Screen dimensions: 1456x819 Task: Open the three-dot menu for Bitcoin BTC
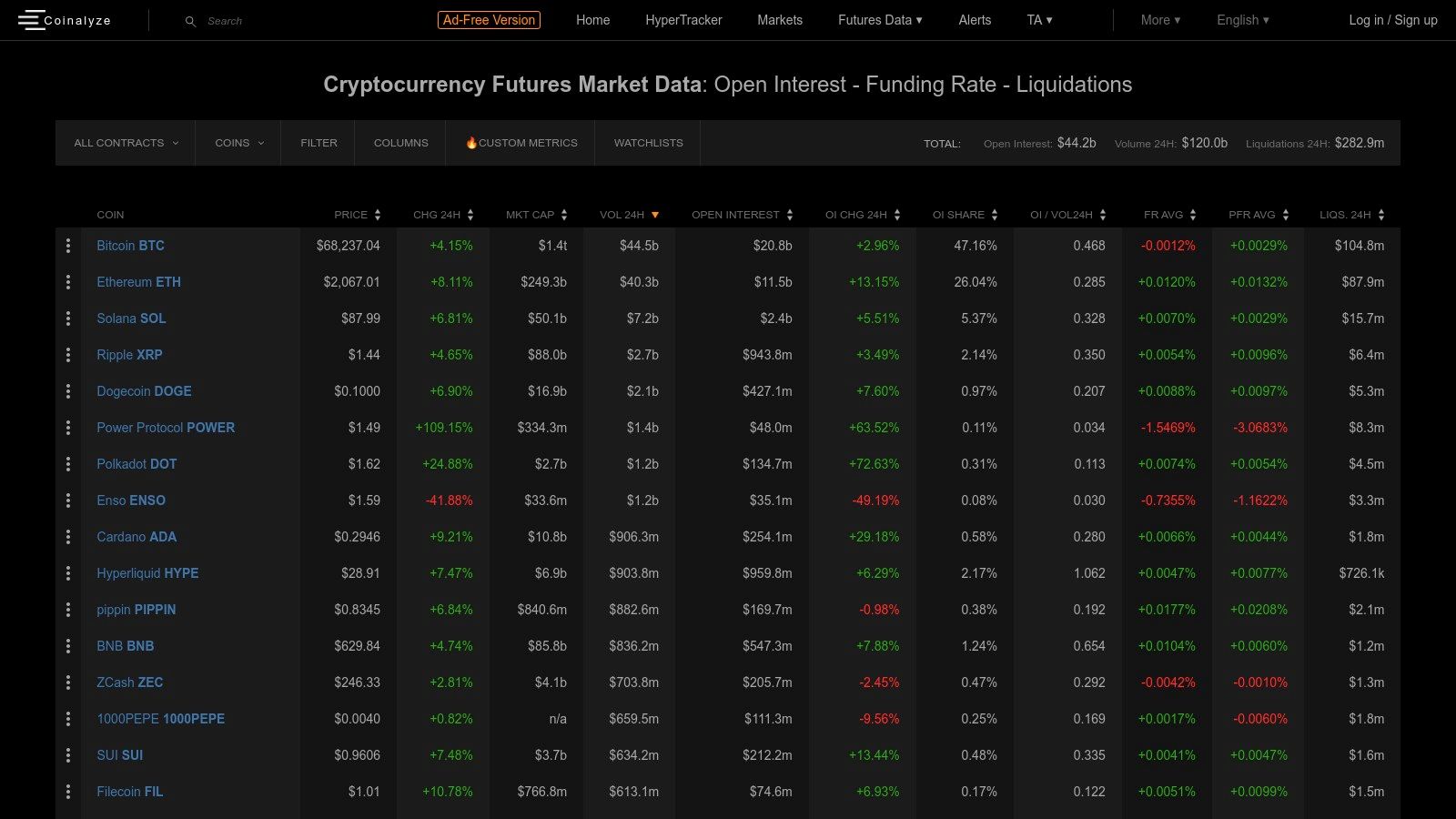68,246
